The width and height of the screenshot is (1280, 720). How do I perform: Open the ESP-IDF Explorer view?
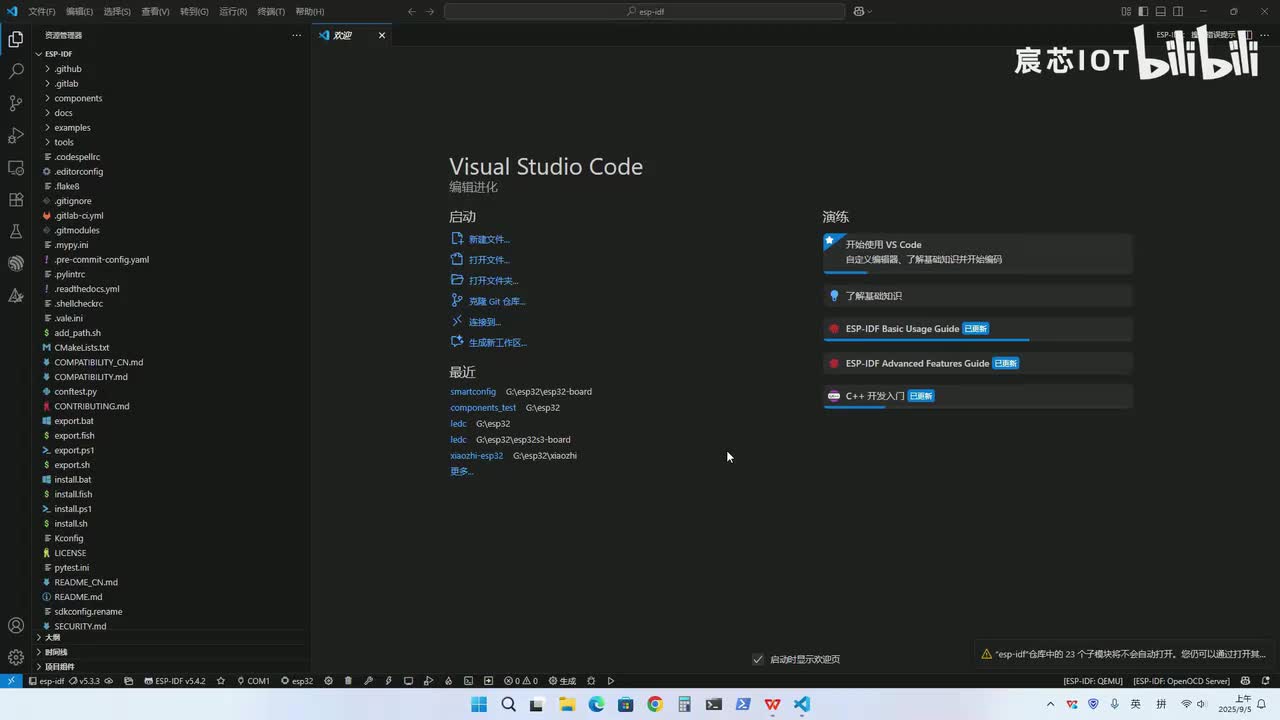tap(16, 264)
